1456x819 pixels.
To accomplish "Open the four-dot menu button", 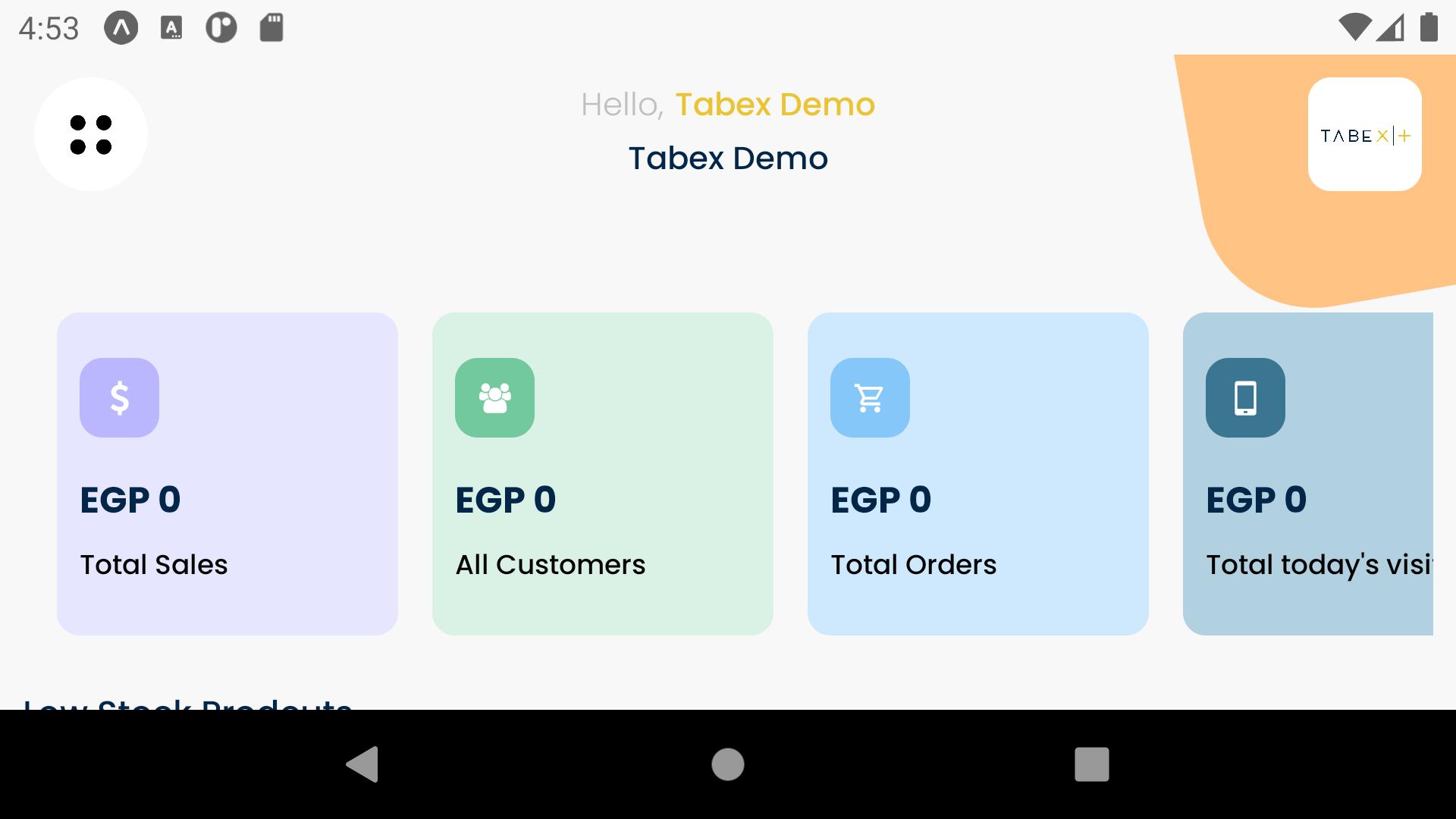I will tap(91, 134).
